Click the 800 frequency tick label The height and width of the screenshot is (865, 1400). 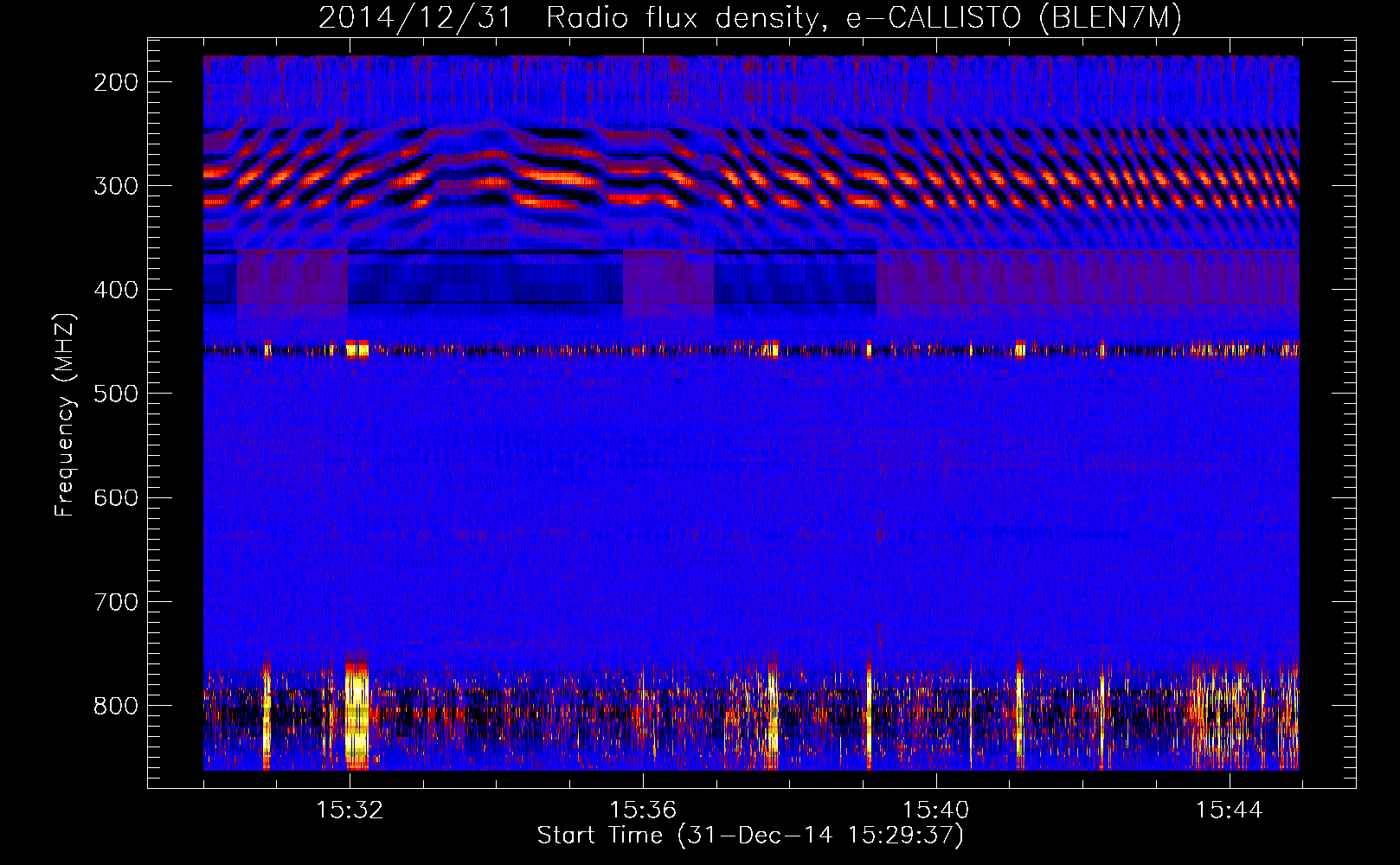pos(116,705)
